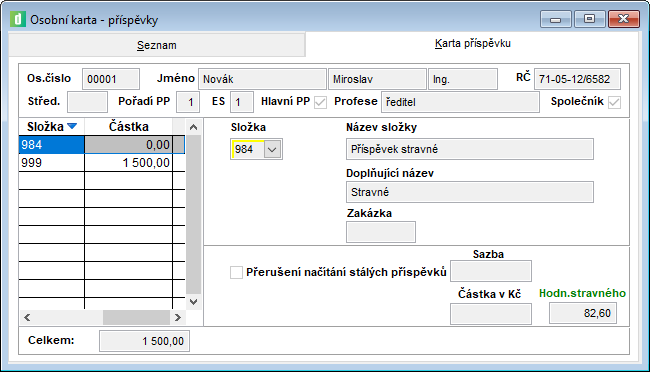This screenshot has width=650, height=372.
Task: Click the Částka v Kč field
Action: click(x=491, y=314)
